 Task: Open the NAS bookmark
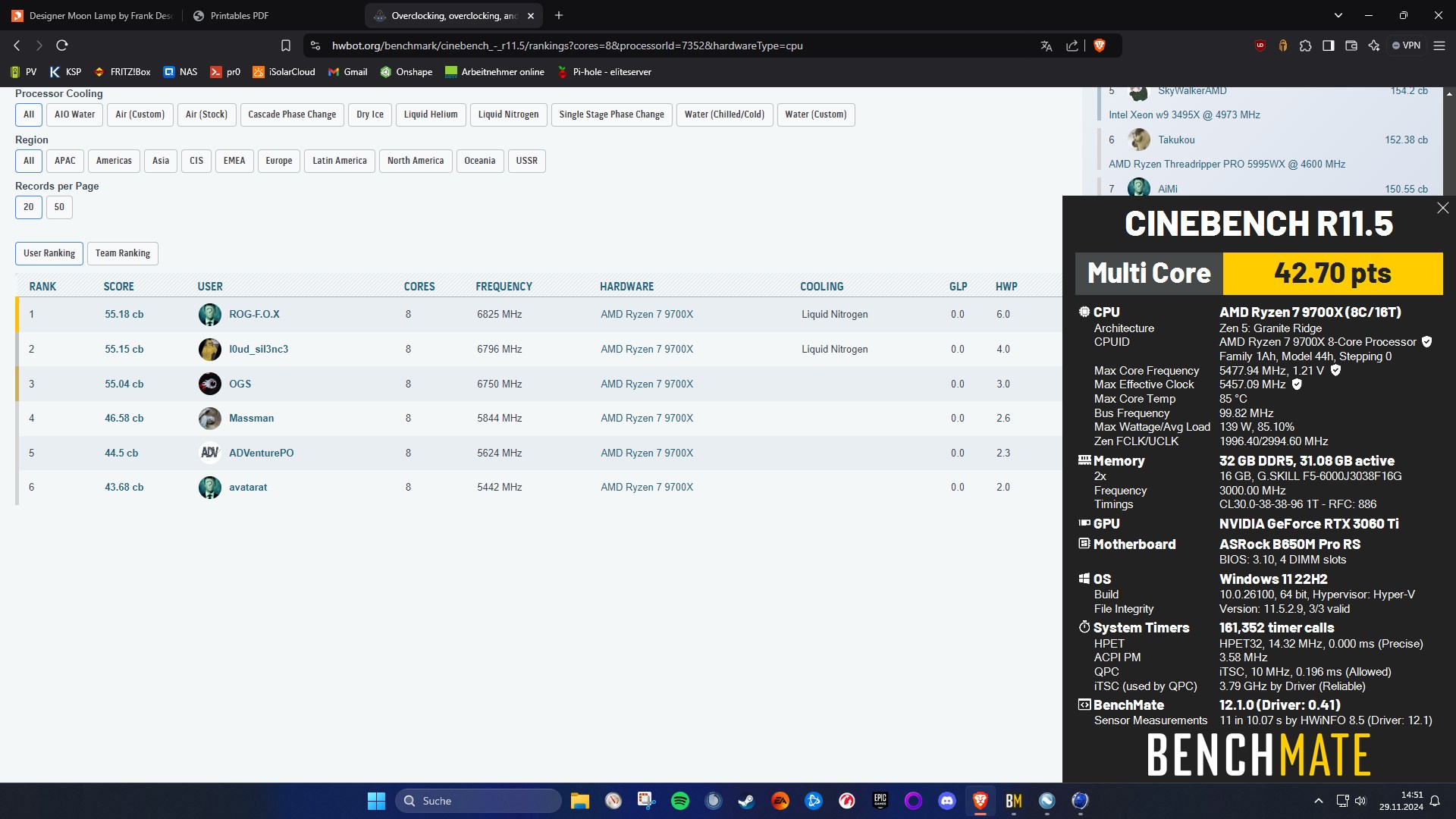point(180,72)
